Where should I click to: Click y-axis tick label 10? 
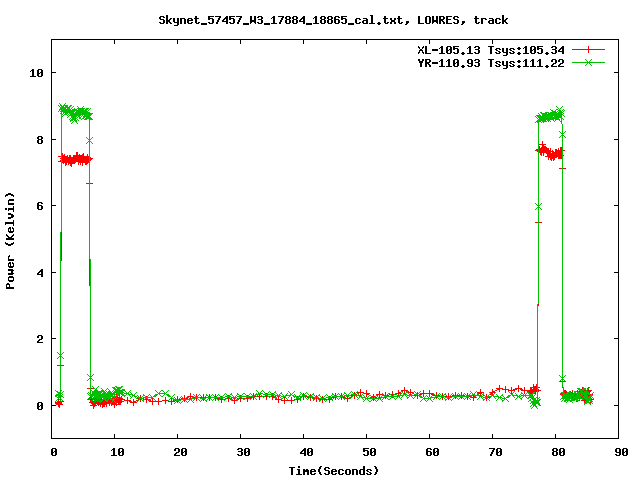[36, 73]
